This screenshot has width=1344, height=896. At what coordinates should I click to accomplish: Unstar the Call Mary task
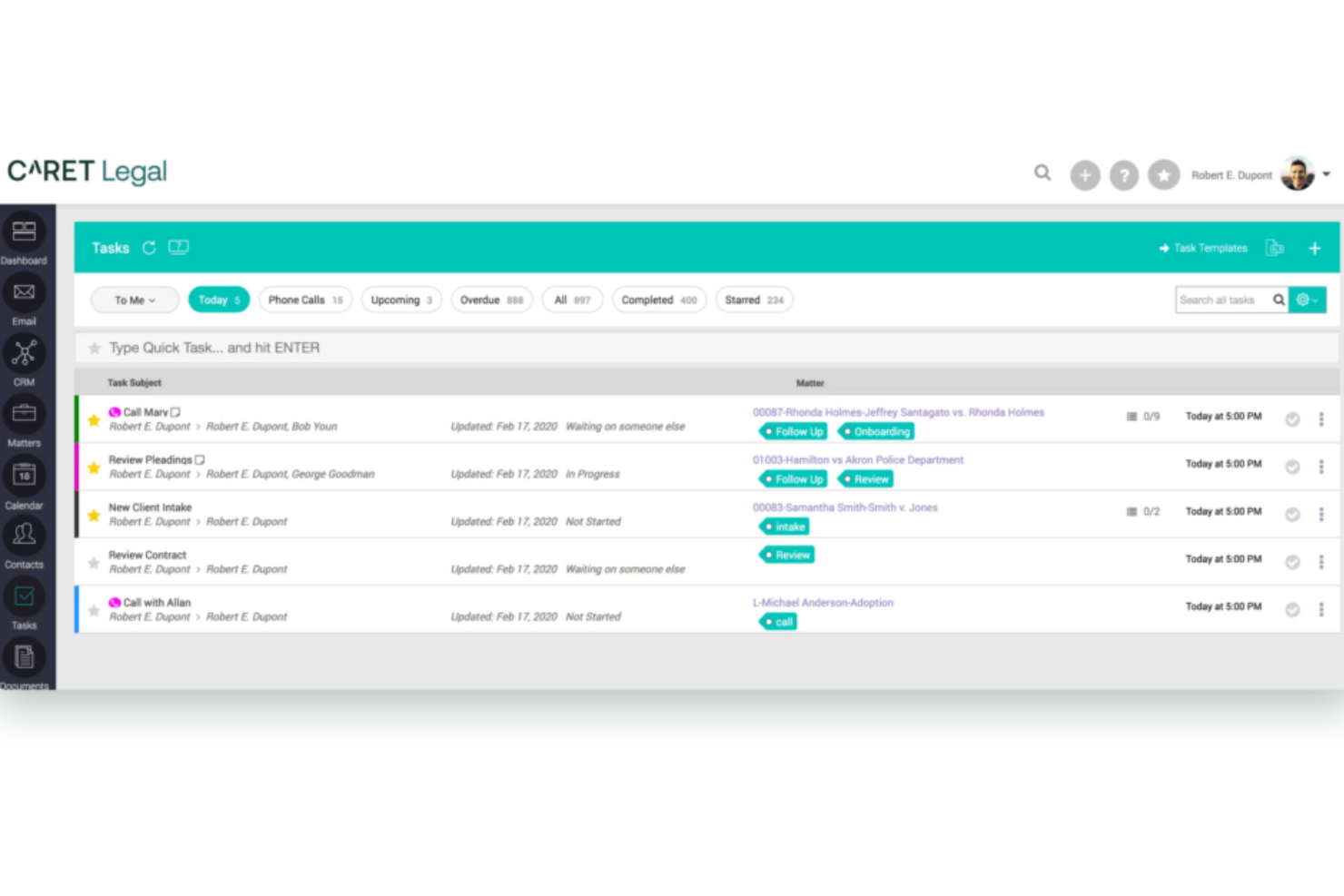(94, 419)
